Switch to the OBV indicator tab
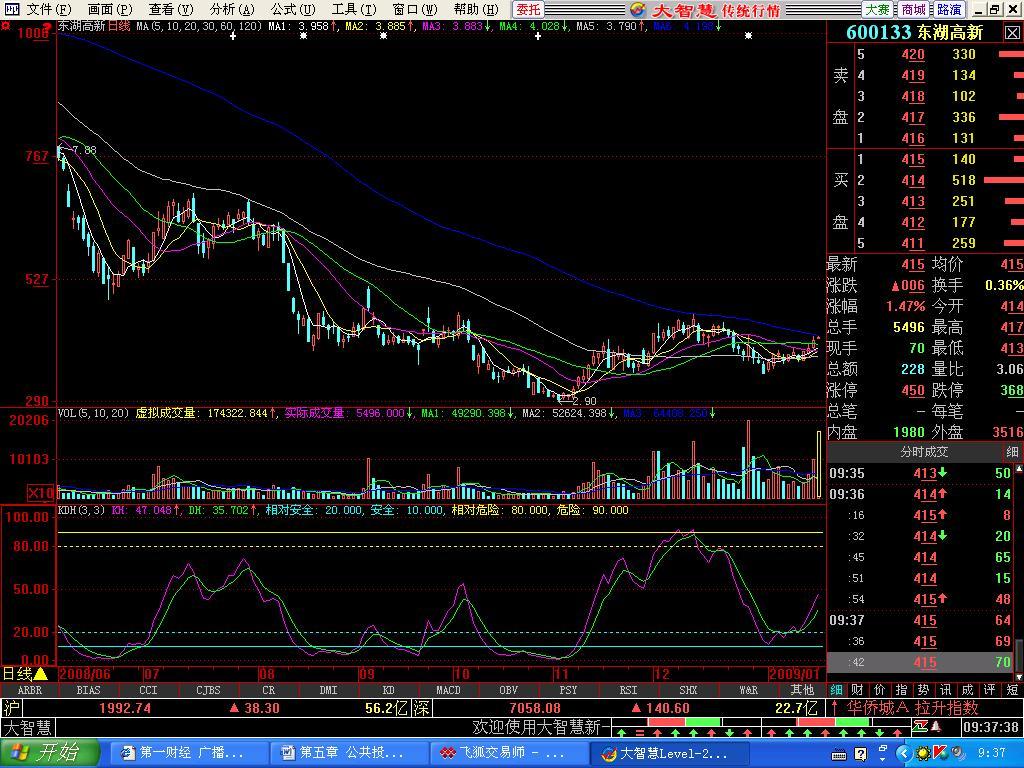Screen dimensions: 1024x768 coord(508,690)
